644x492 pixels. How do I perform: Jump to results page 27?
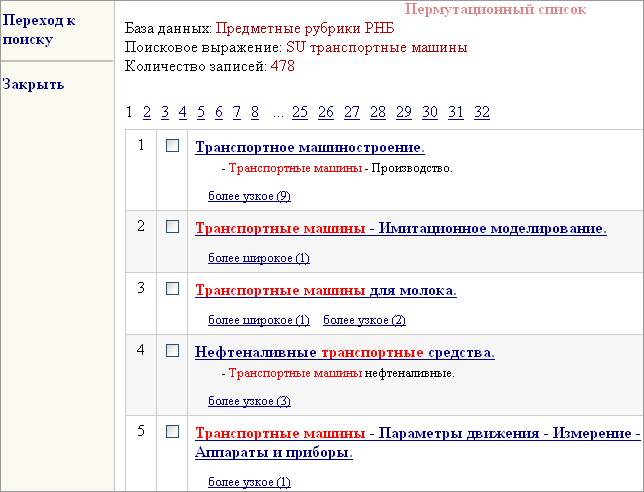[x=352, y=112]
